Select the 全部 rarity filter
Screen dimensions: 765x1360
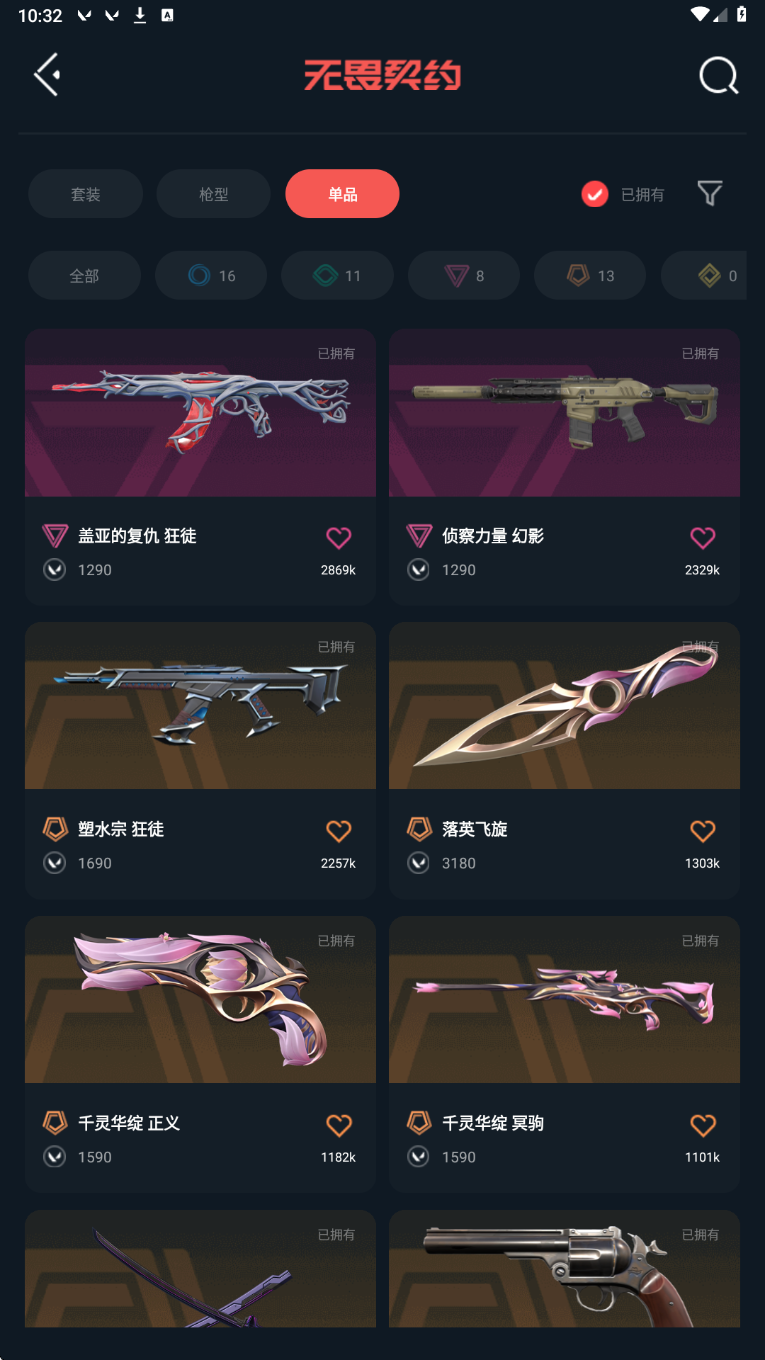click(x=84, y=275)
